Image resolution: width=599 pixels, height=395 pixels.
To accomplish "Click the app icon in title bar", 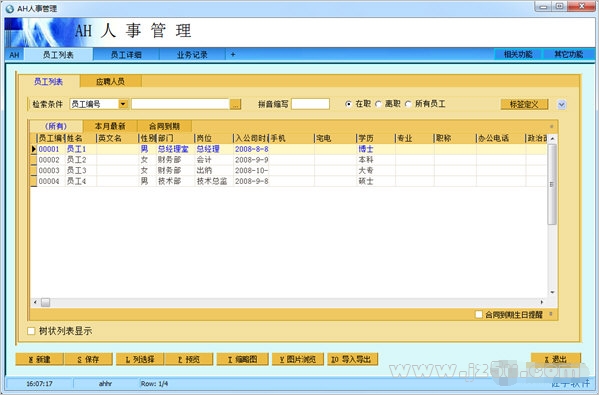I will tap(10, 8).
